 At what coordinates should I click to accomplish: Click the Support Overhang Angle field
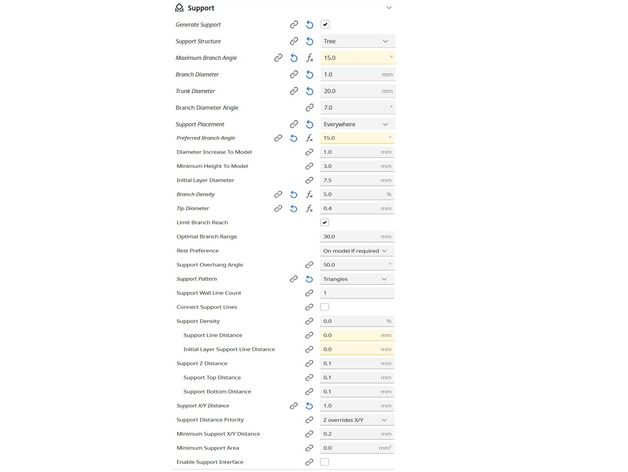pos(352,265)
